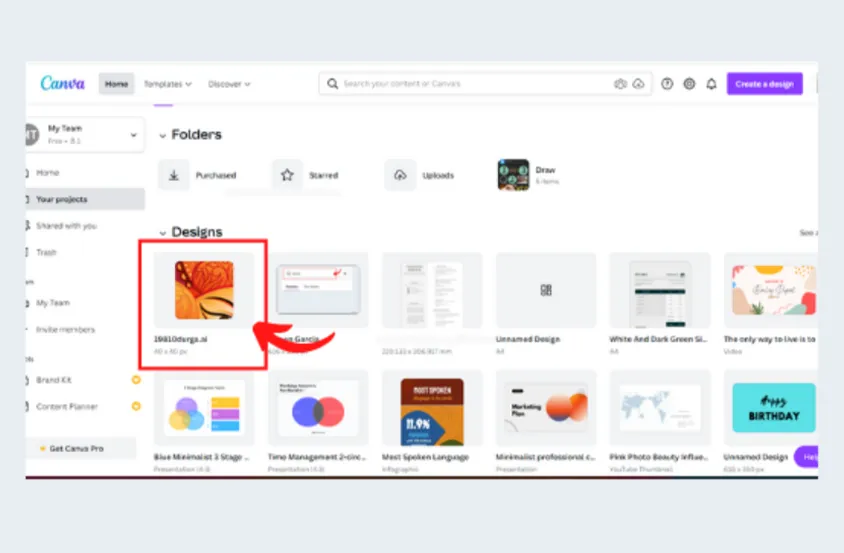This screenshot has height=553, width=844.
Task: Open the help question mark icon
Action: tap(667, 83)
